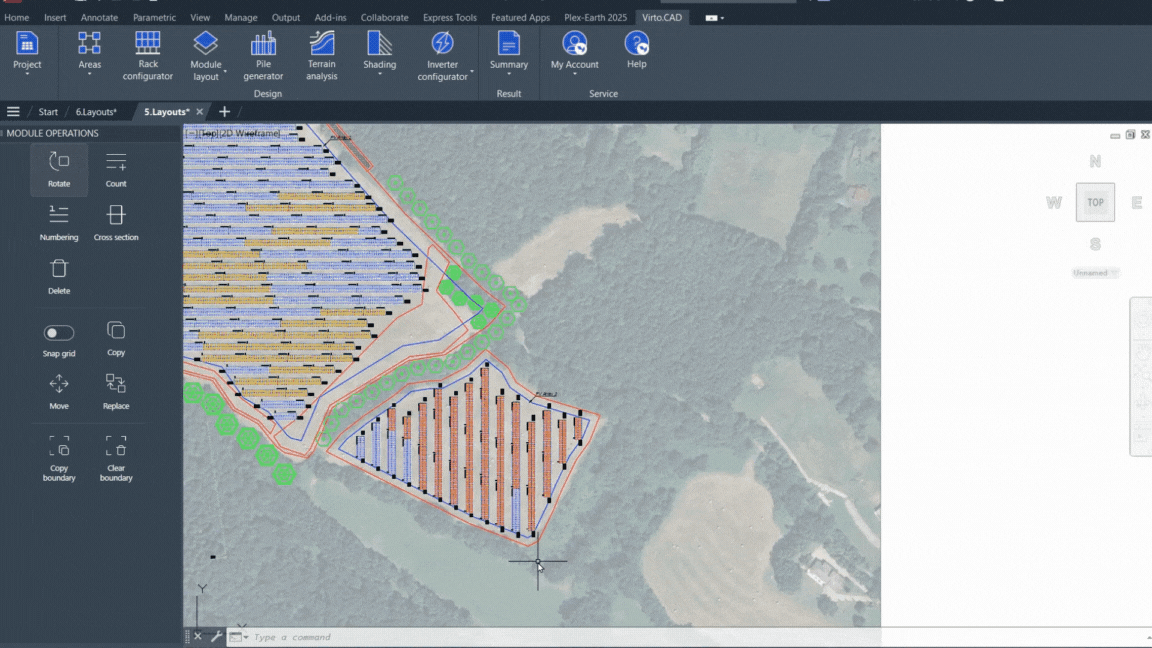
Task: Open the Rack configurator
Action: [x=148, y=56]
